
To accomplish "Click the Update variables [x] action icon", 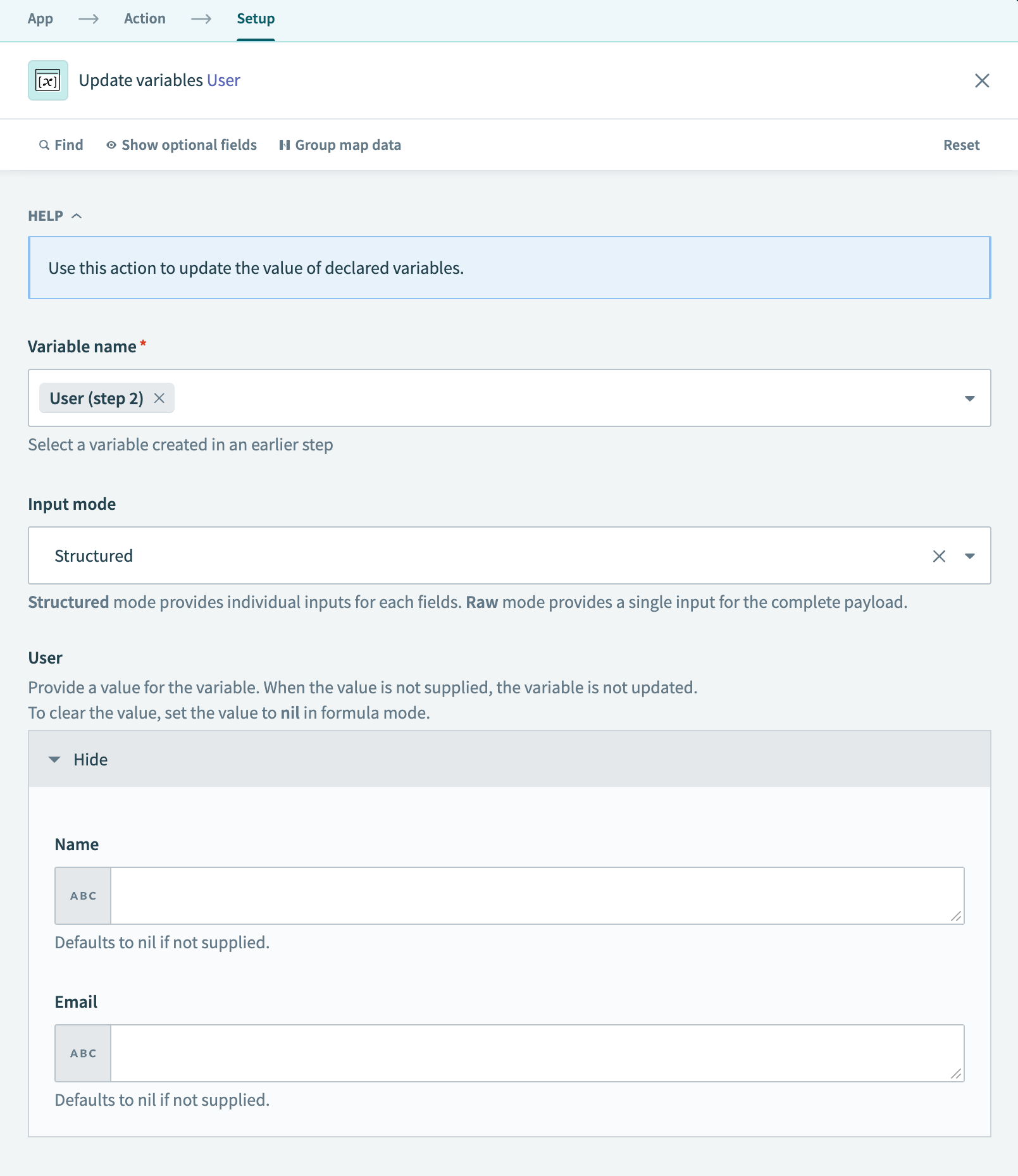I will pos(47,80).
